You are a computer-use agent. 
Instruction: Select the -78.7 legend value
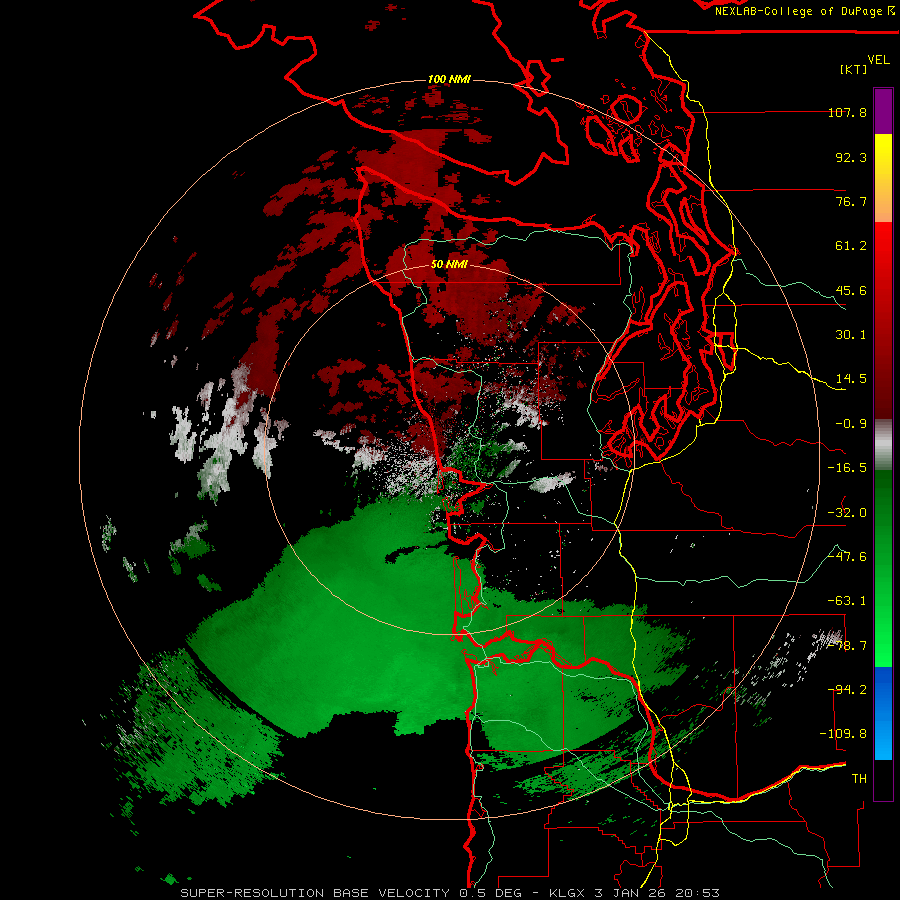847,646
